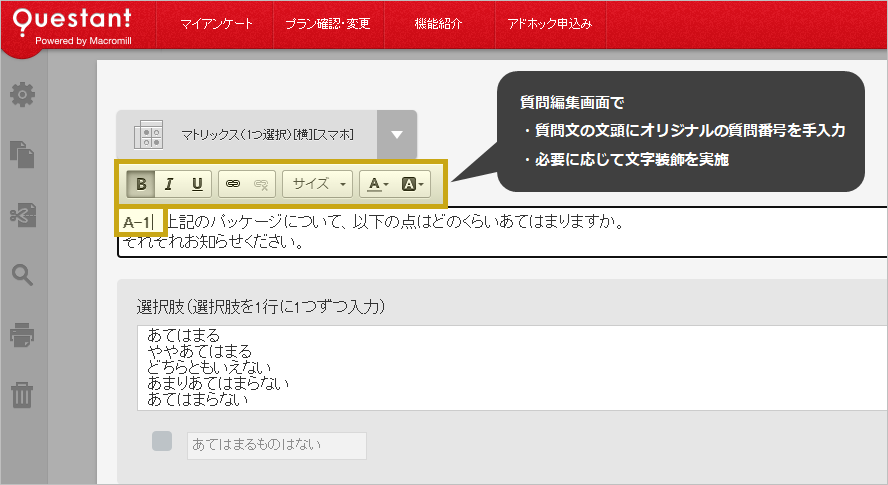888x485 pixels.
Task: Open the text color picker
Action: (377, 184)
